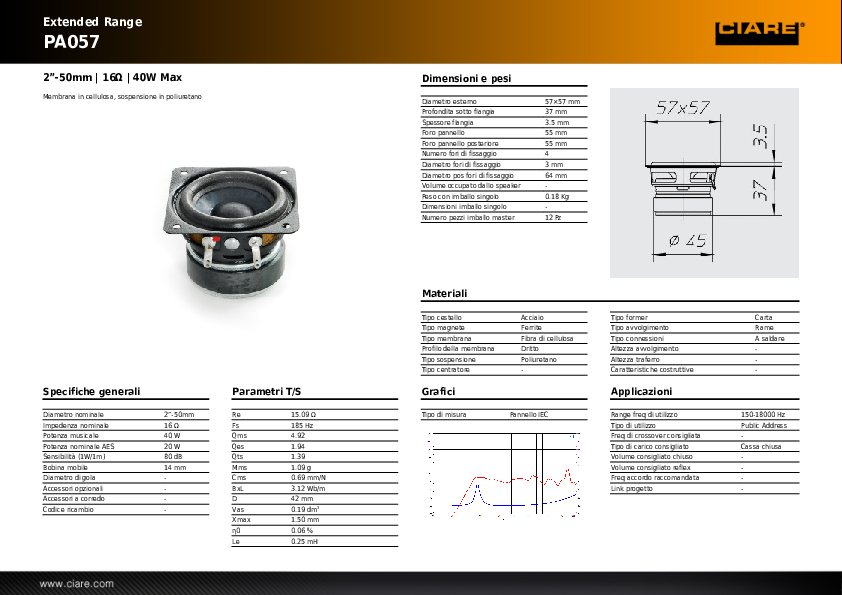Image resolution: width=842 pixels, height=595 pixels.
Task: Select the "40 W" Potenza musicale value
Action: 172,436
